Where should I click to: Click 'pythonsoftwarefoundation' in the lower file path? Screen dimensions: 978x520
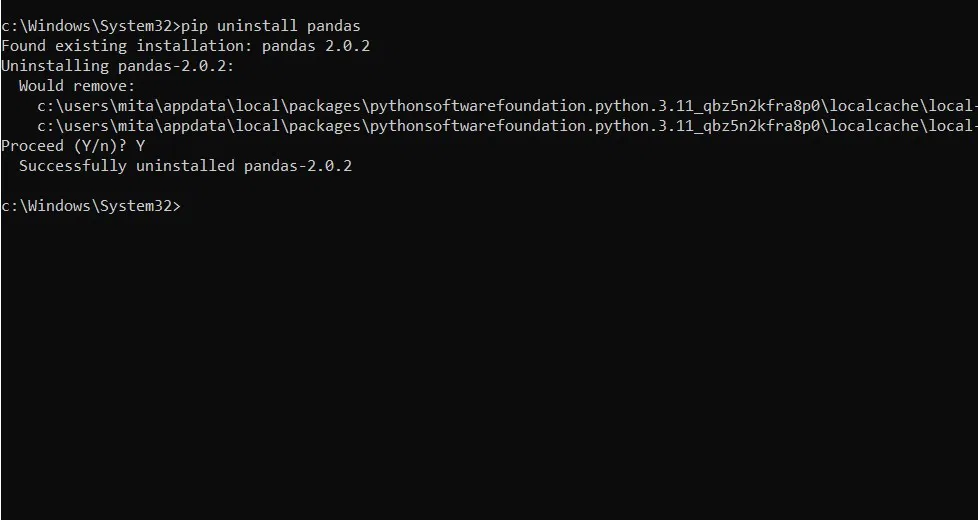(478, 126)
